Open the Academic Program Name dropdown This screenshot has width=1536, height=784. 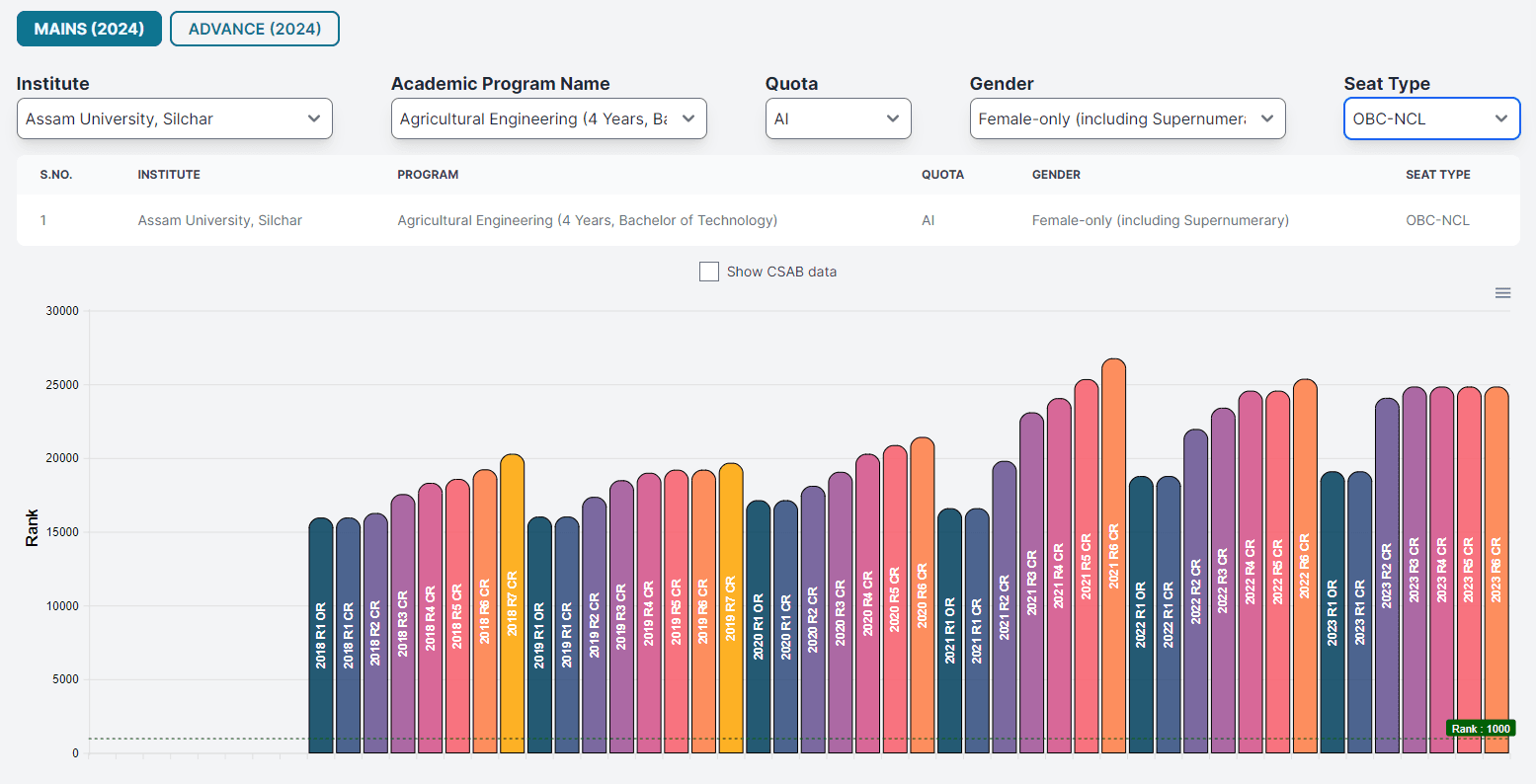(x=548, y=118)
